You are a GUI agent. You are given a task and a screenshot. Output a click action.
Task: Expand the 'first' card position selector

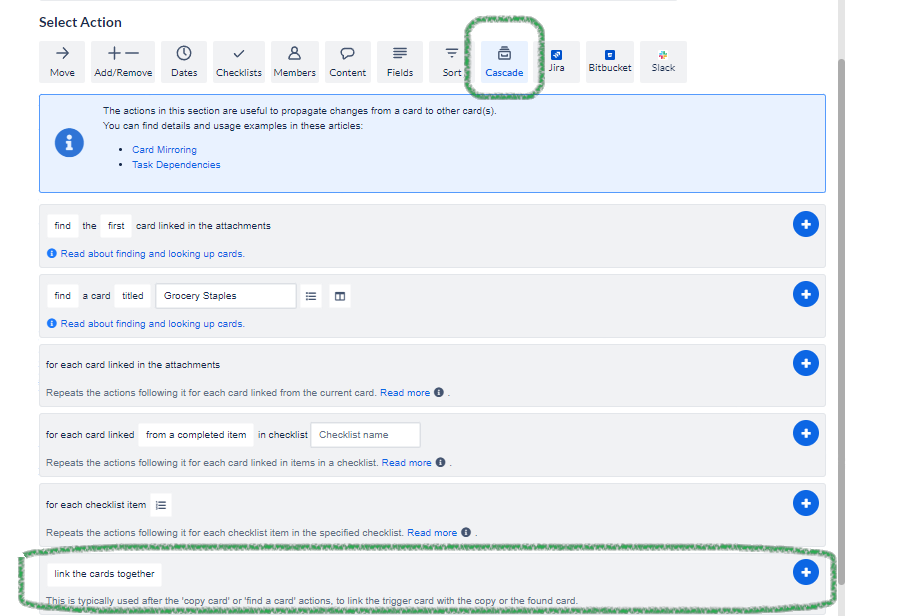115,225
